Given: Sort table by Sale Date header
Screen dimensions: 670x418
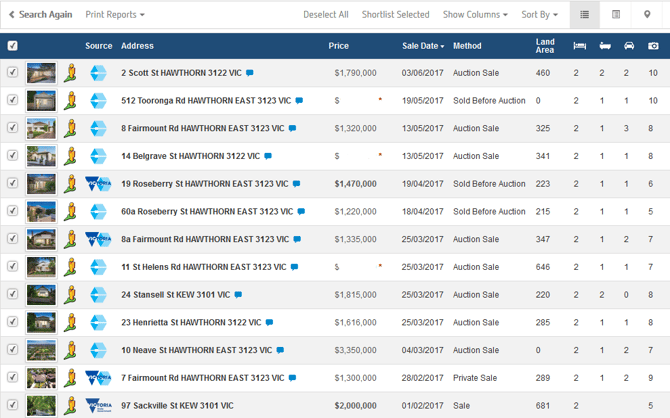Looking at the screenshot, I should point(423,46).
